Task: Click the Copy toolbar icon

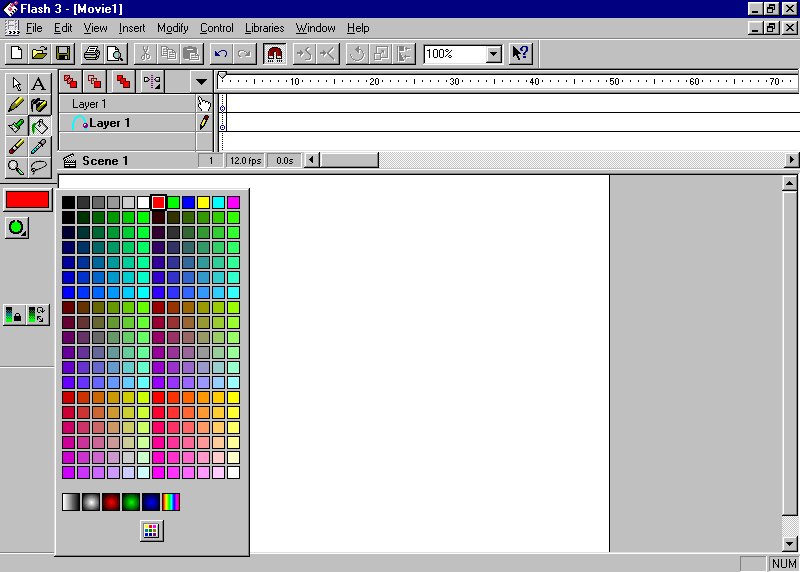Action: click(x=168, y=54)
